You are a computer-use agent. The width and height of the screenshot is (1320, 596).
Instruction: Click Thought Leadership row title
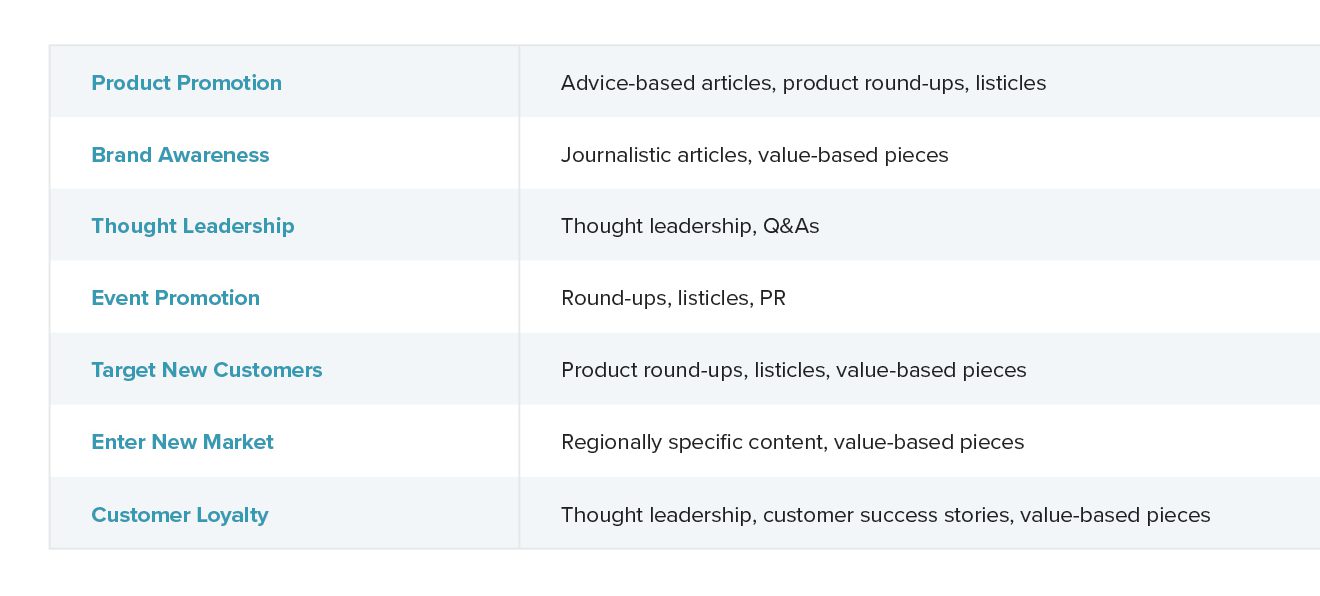[x=193, y=226]
